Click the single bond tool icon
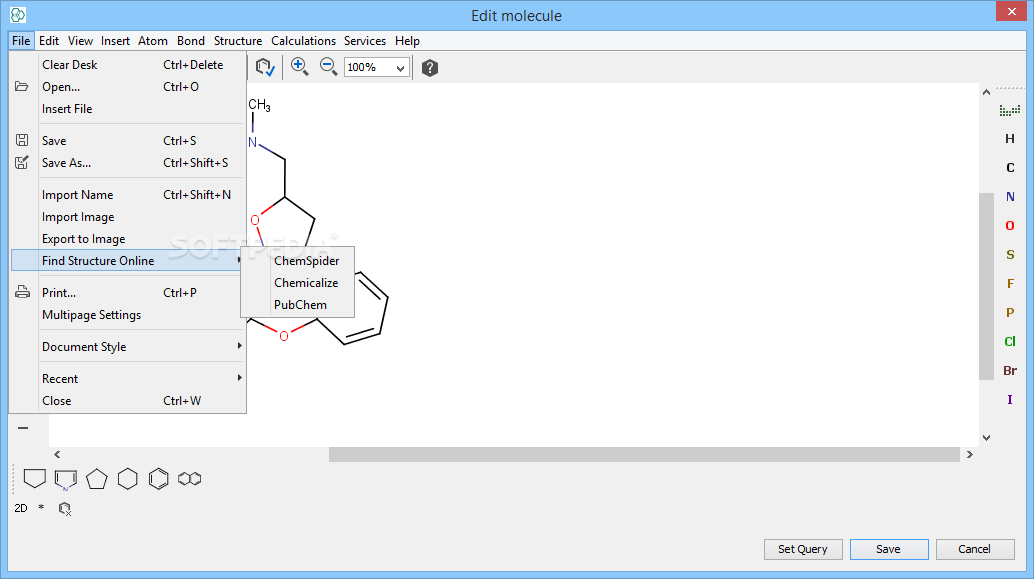The image size is (1034, 579). coord(23,428)
